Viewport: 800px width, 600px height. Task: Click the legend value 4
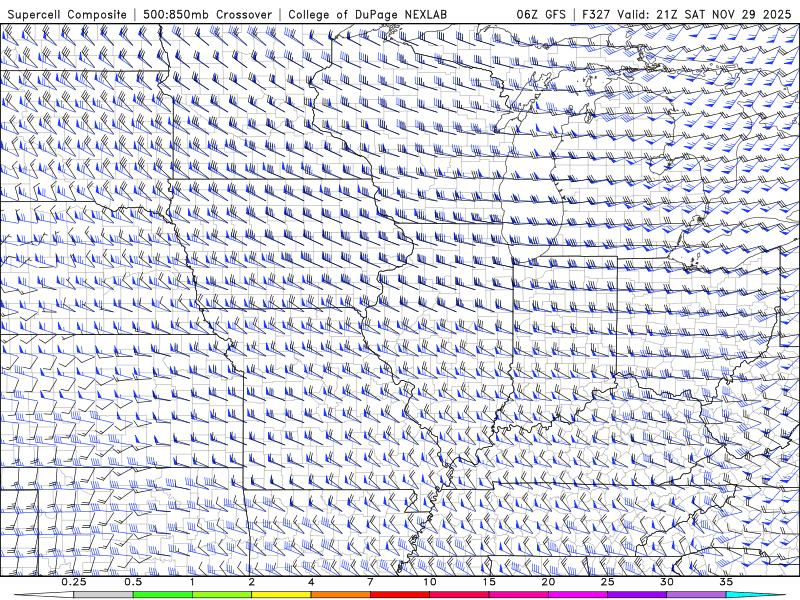[x=311, y=582]
